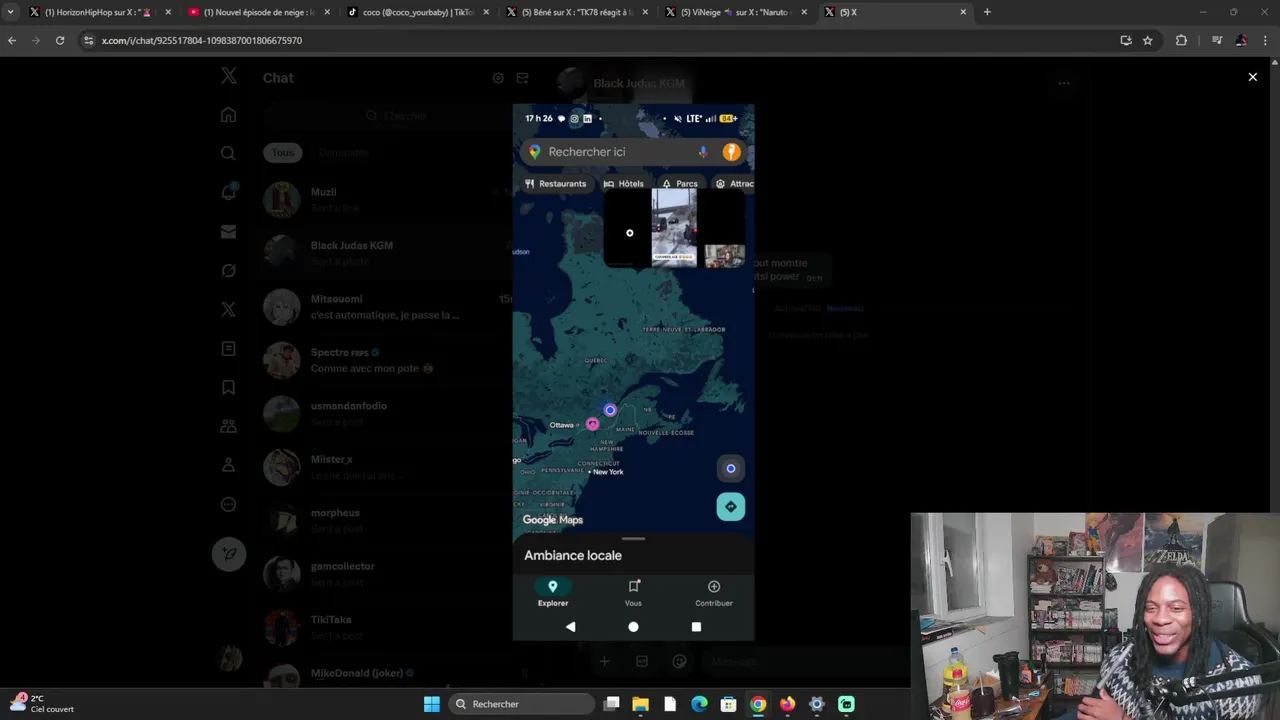
Task: Open Explore search in the X sidebar
Action: [x=228, y=153]
